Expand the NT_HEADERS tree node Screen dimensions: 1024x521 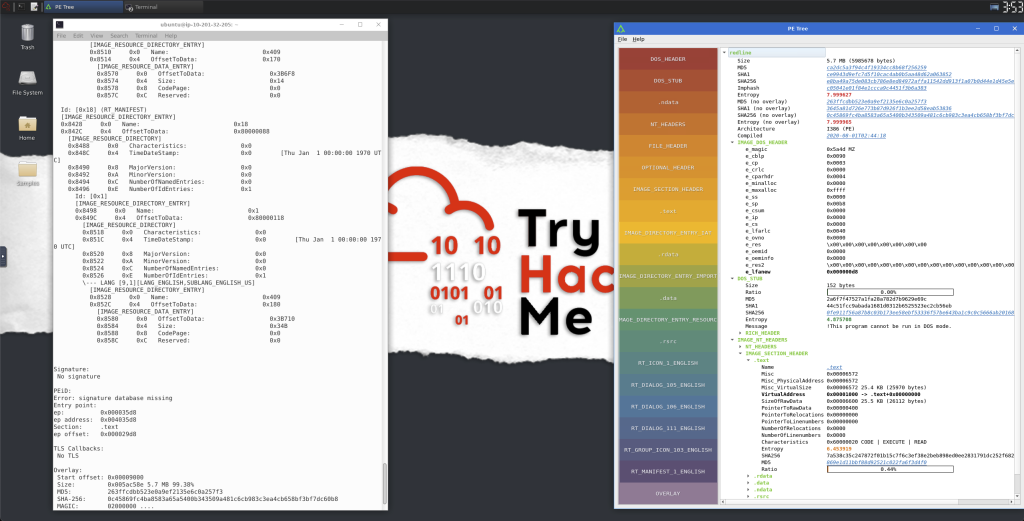point(740,347)
